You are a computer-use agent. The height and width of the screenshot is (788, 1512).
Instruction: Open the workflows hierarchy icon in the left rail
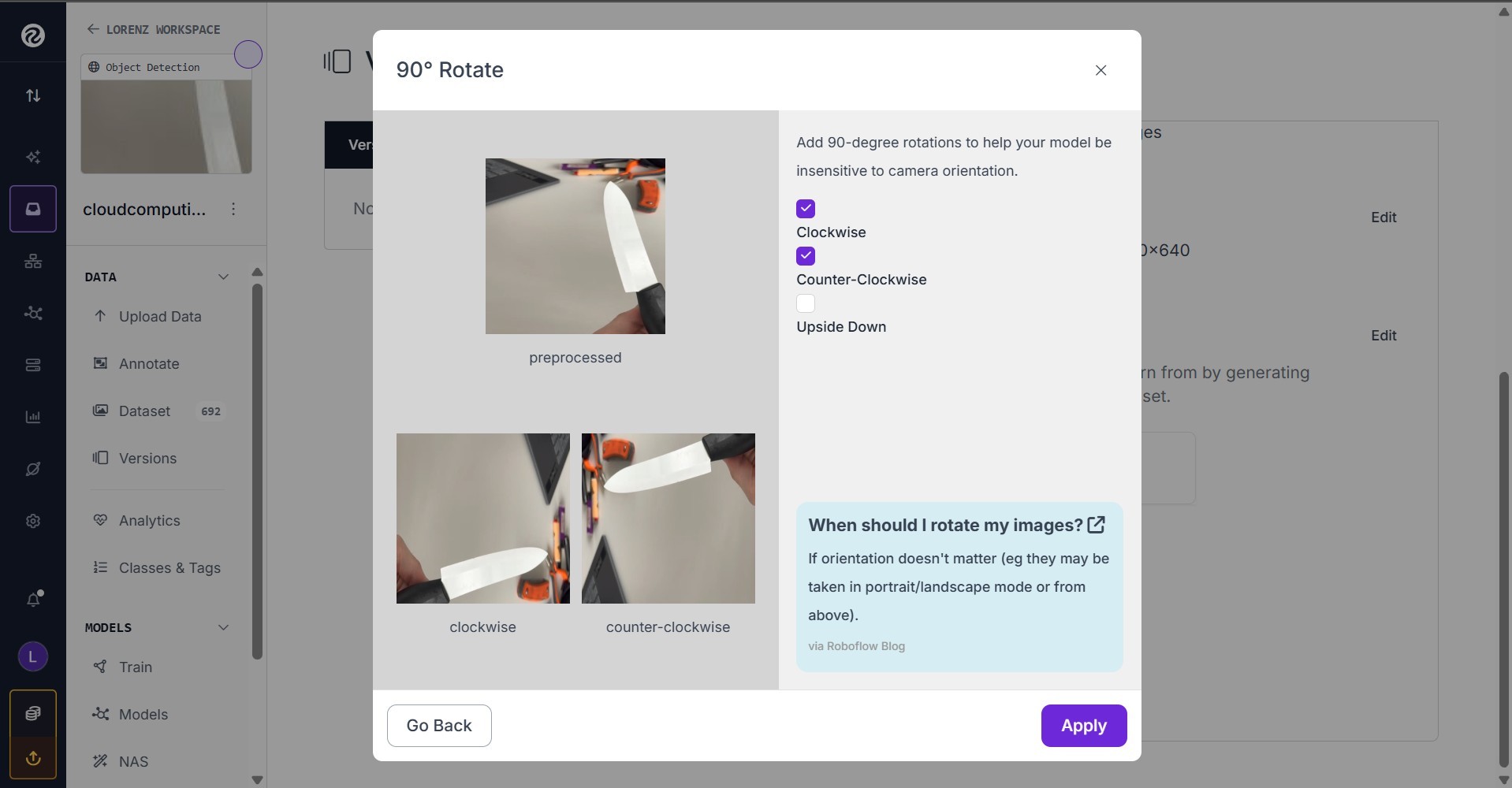33,261
